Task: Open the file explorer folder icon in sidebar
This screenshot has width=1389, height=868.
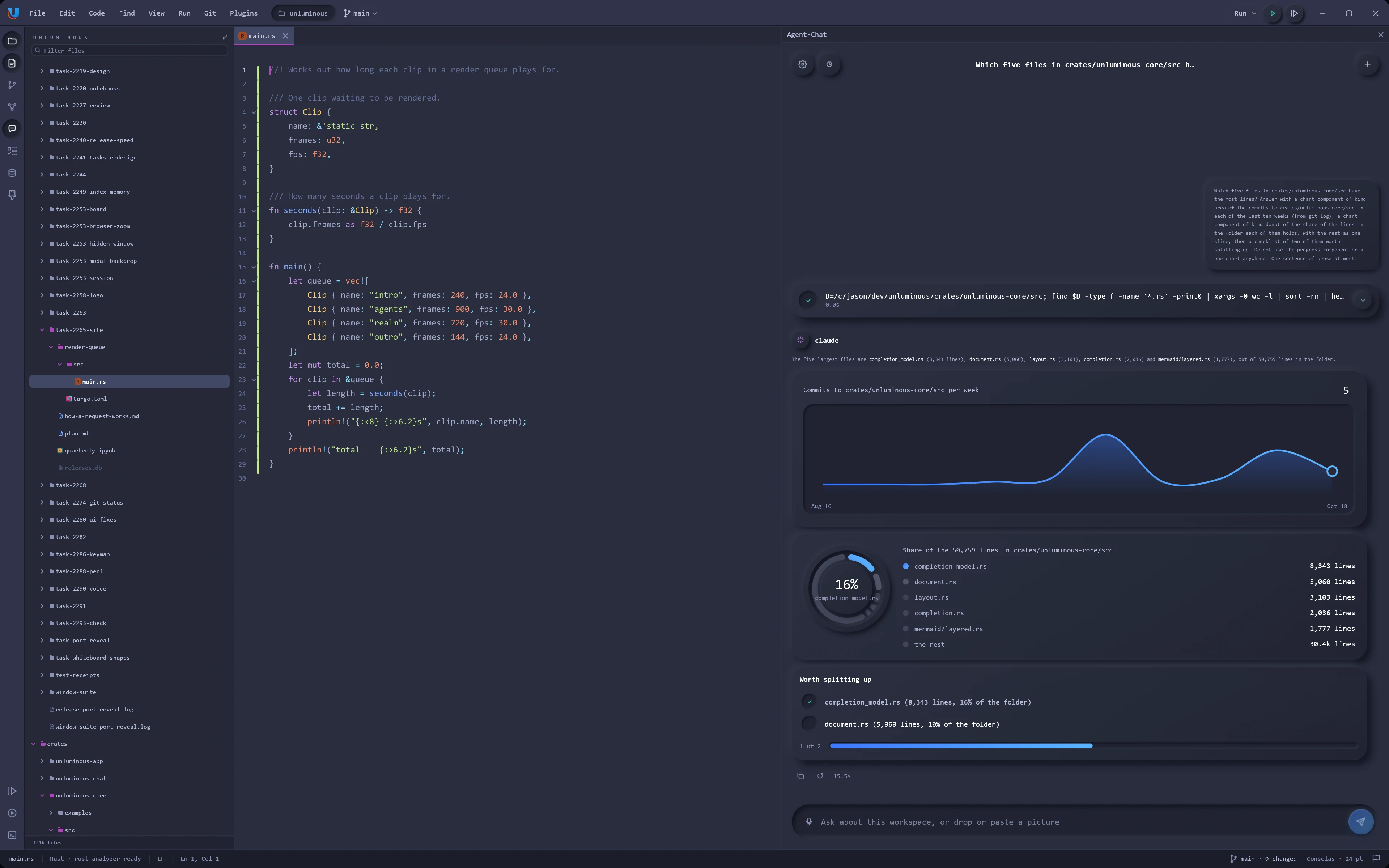Action: [12, 41]
